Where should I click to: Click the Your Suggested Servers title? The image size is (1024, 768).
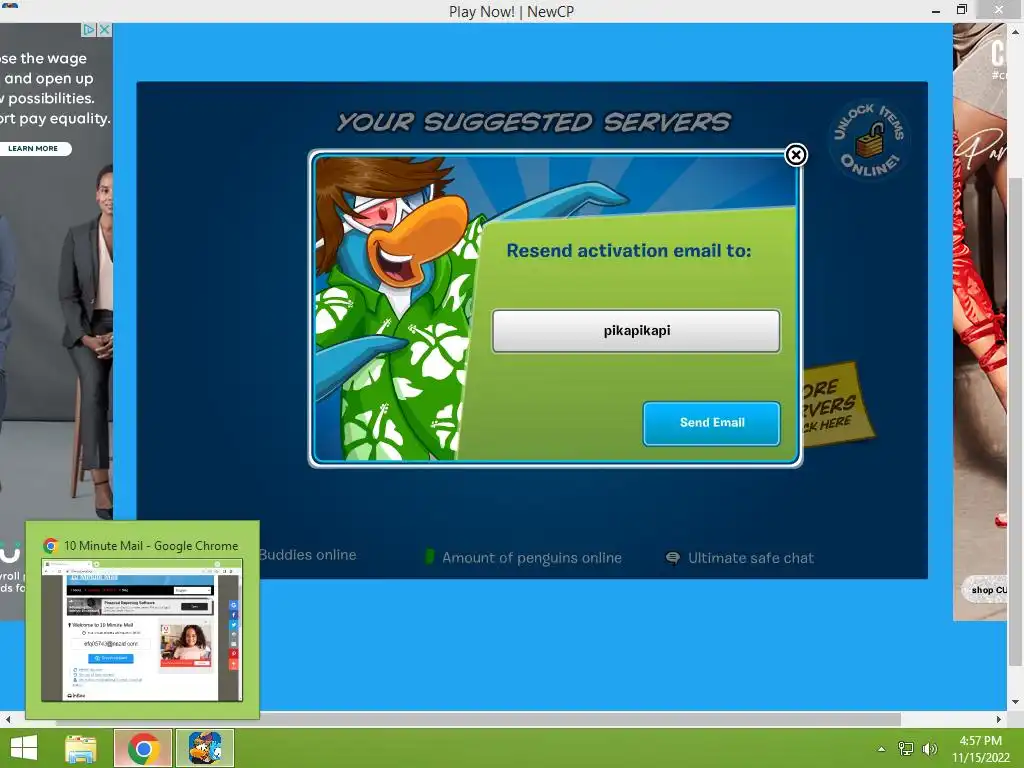(x=533, y=122)
